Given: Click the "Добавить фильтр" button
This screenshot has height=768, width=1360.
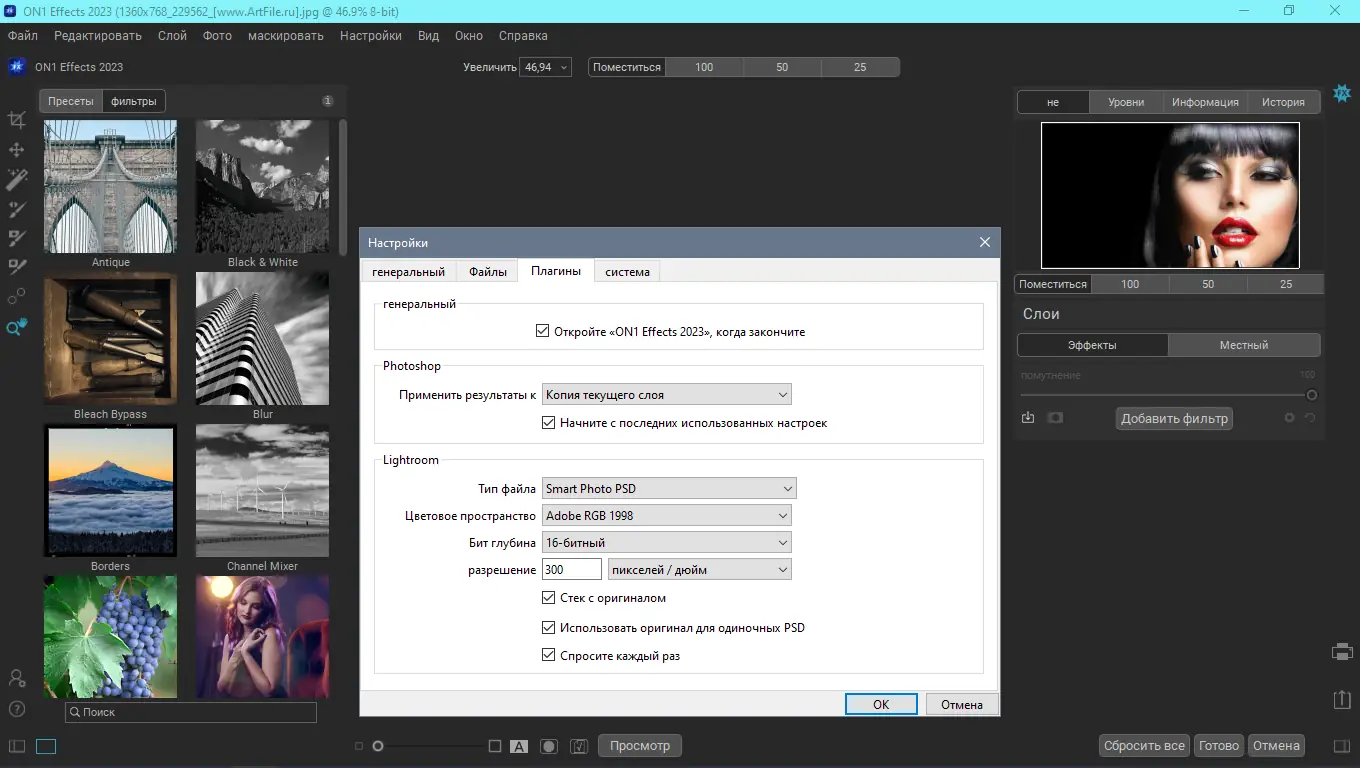Looking at the screenshot, I should point(1174,419).
